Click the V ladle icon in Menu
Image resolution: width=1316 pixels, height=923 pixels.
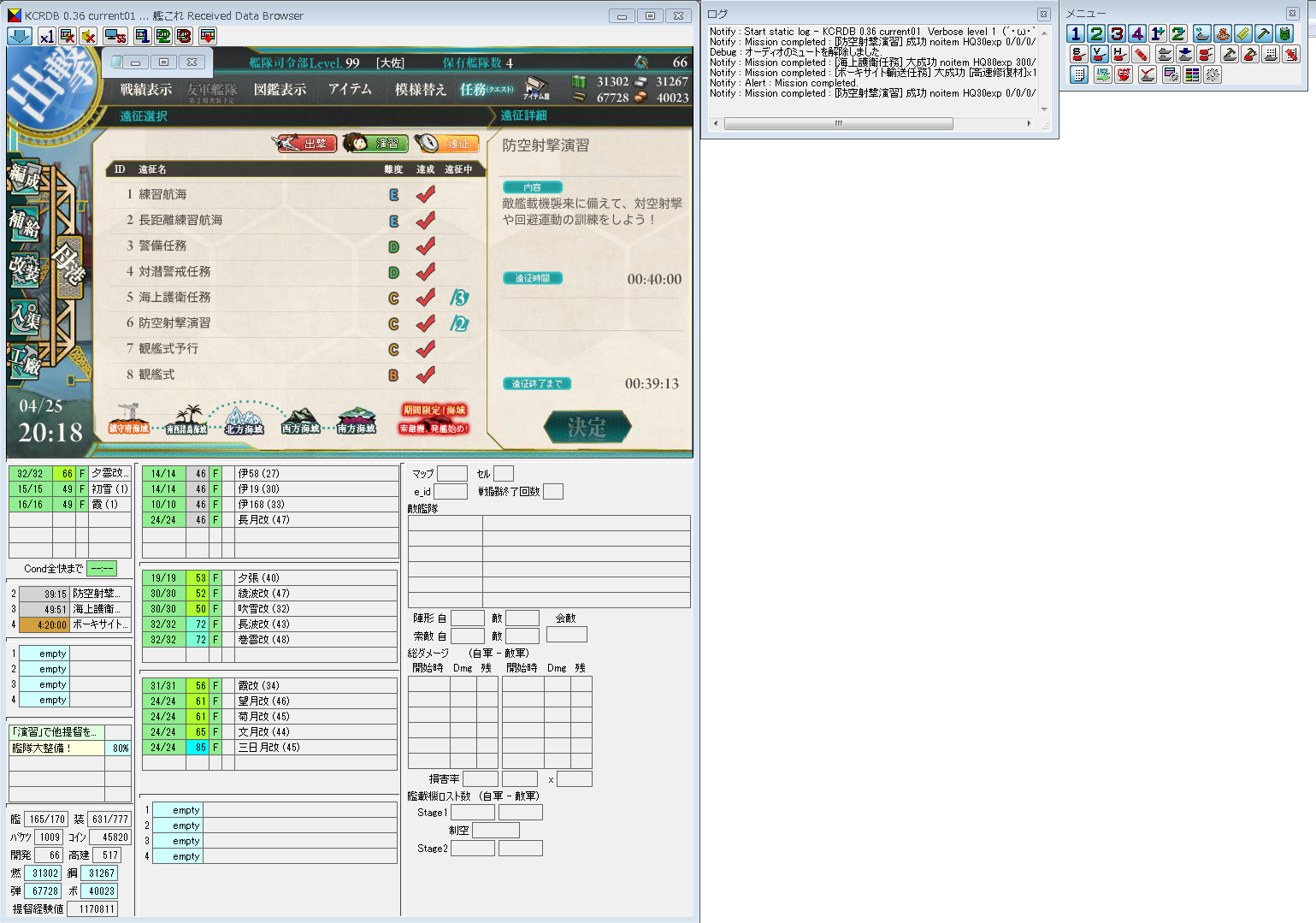(1100, 54)
